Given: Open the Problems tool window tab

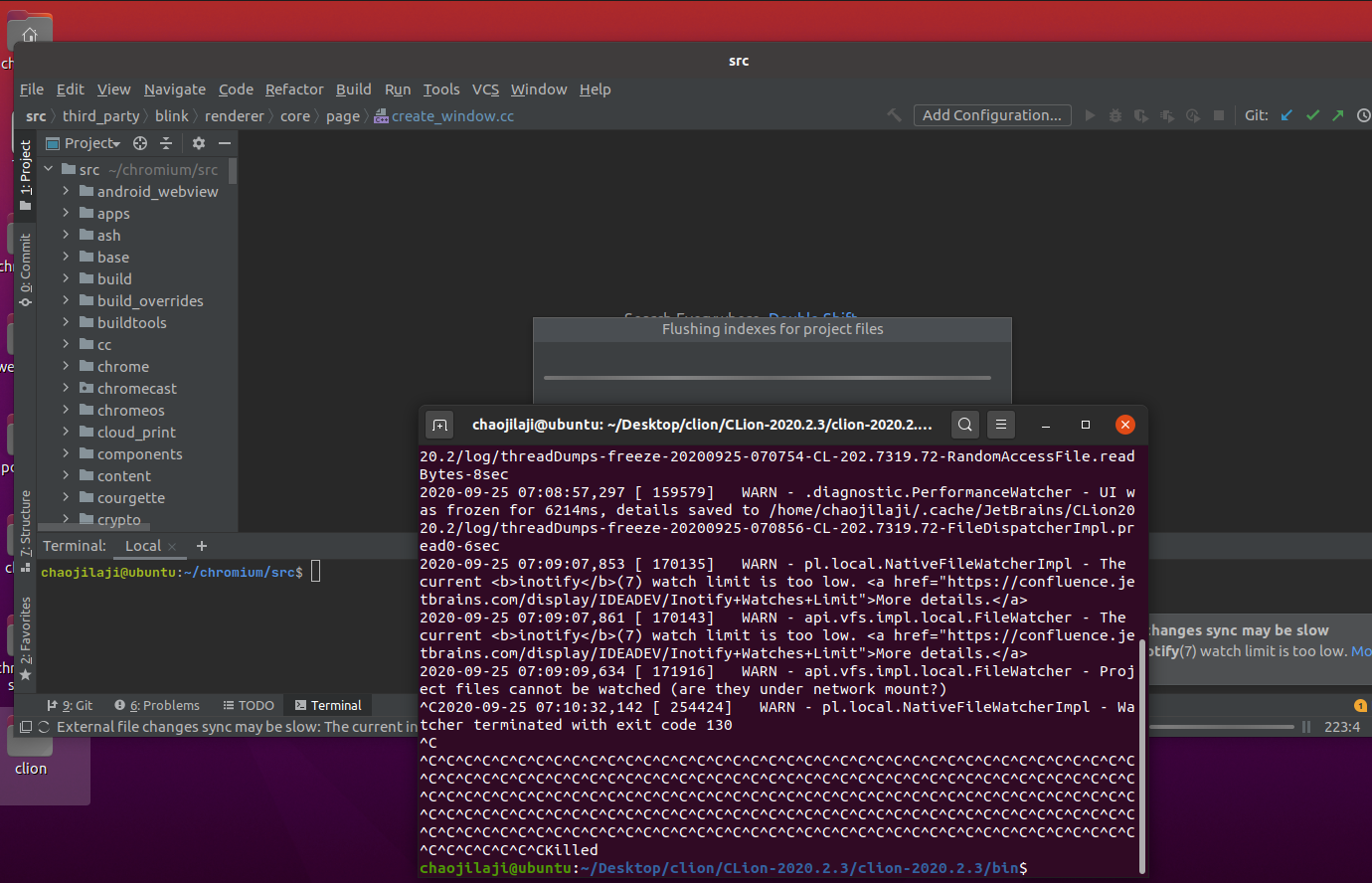Looking at the screenshot, I should [157, 706].
